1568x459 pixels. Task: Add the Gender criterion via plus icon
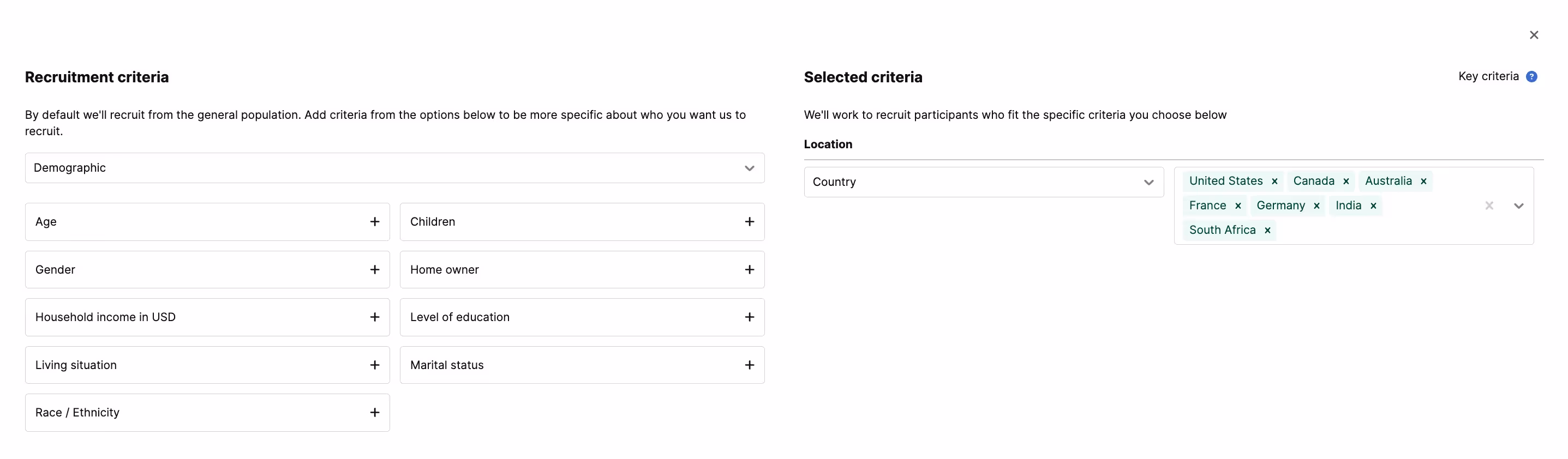374,269
